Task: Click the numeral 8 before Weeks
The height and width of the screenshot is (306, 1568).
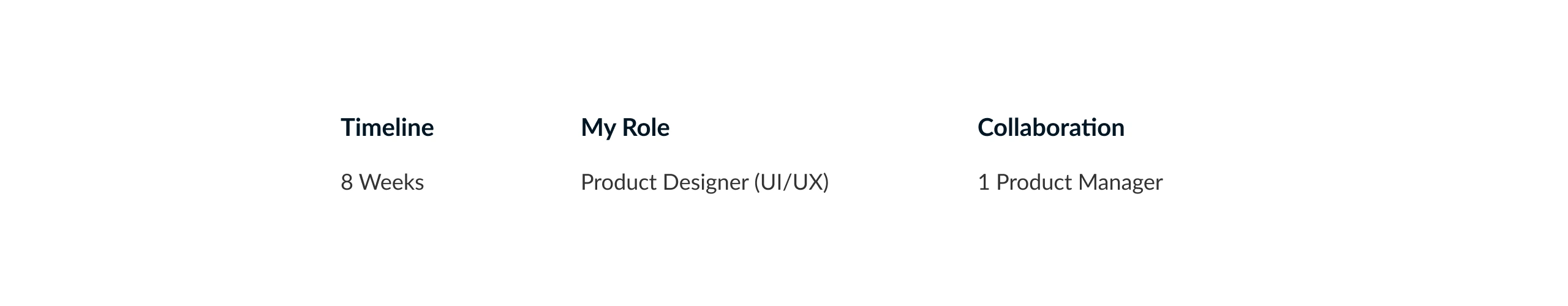Action: click(x=347, y=182)
